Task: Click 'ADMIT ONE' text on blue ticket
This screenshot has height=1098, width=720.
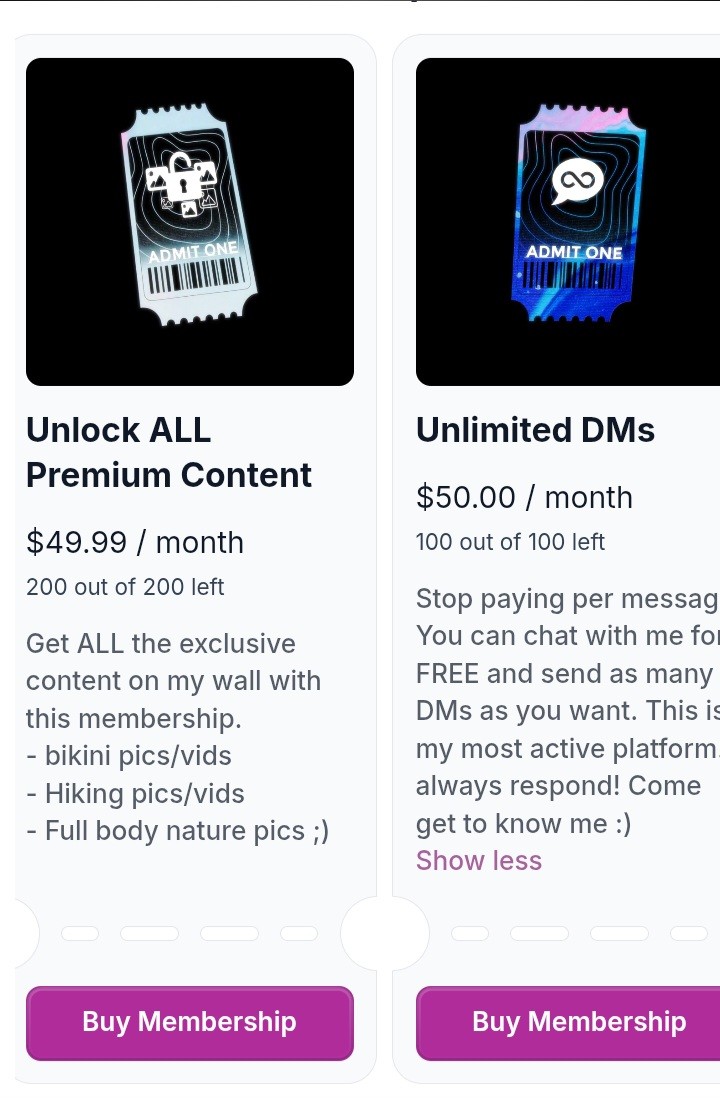Action: (574, 252)
